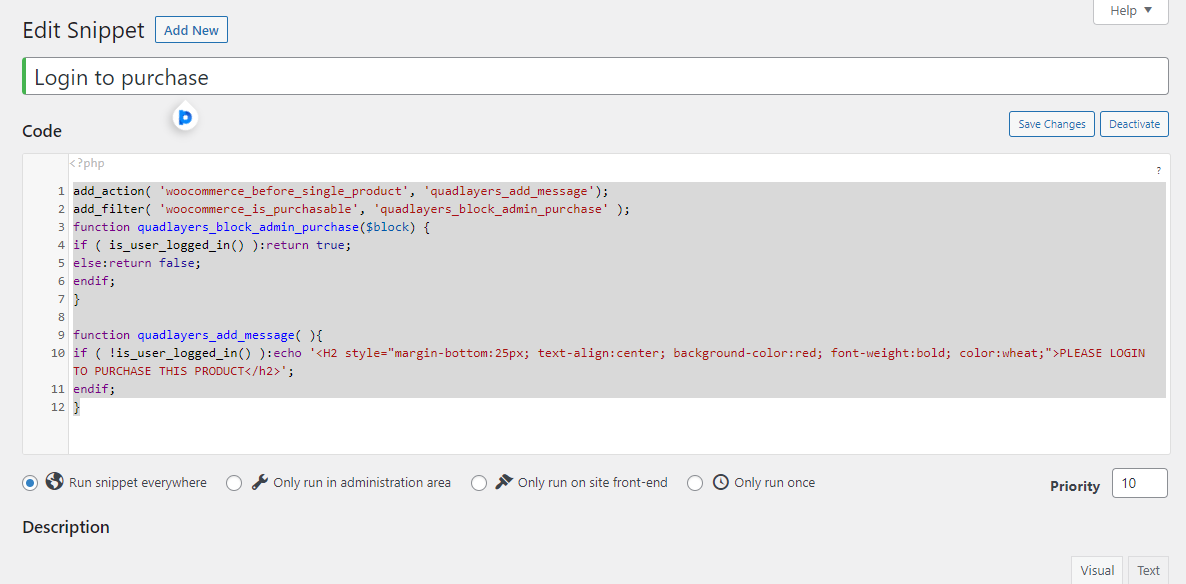Click line 9 function quadlayers_add_message
The image size is (1186, 584).
[198, 334]
